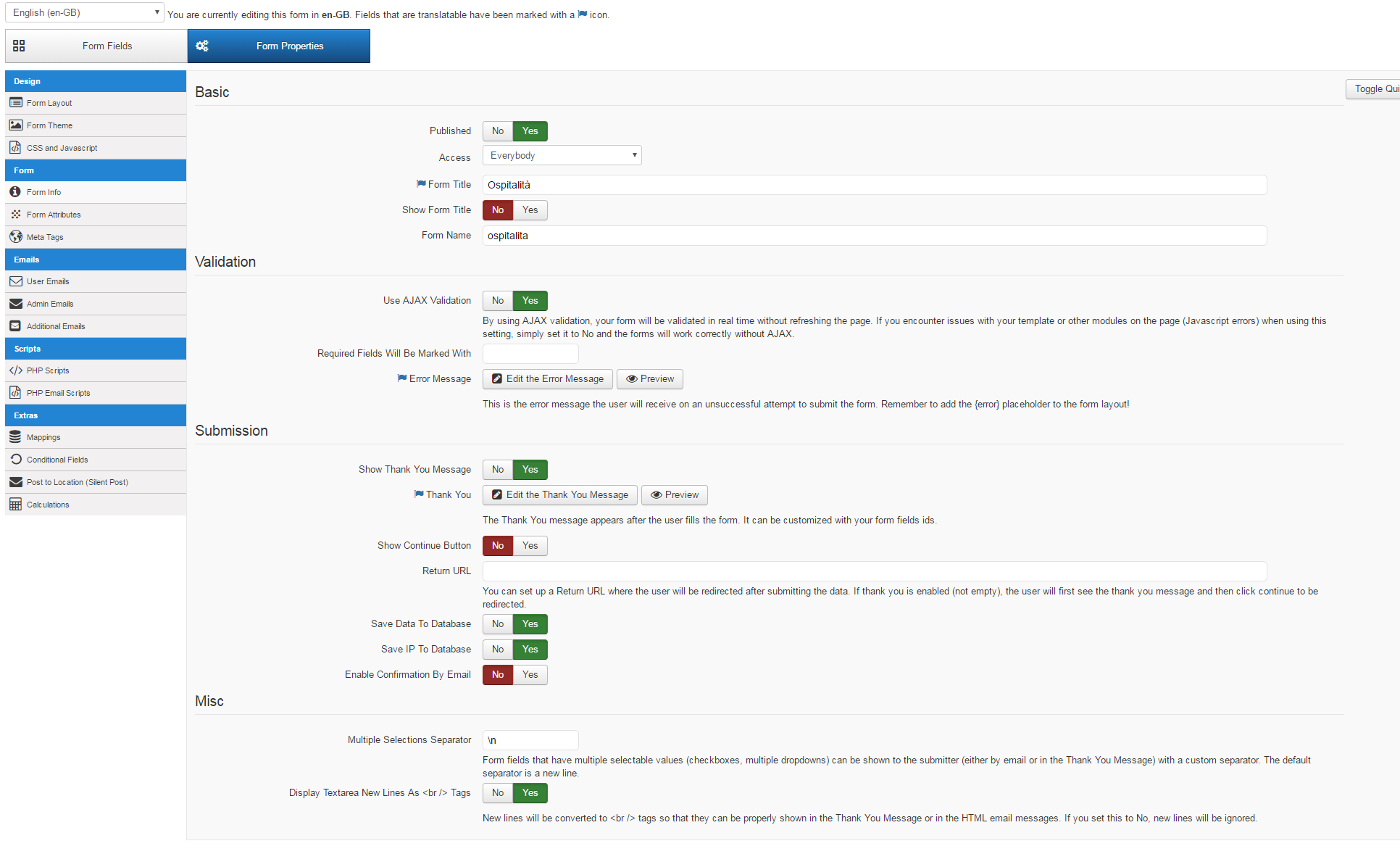1400x854 pixels.
Task: Click the Toggle Quick Add button
Action: click(x=1374, y=89)
